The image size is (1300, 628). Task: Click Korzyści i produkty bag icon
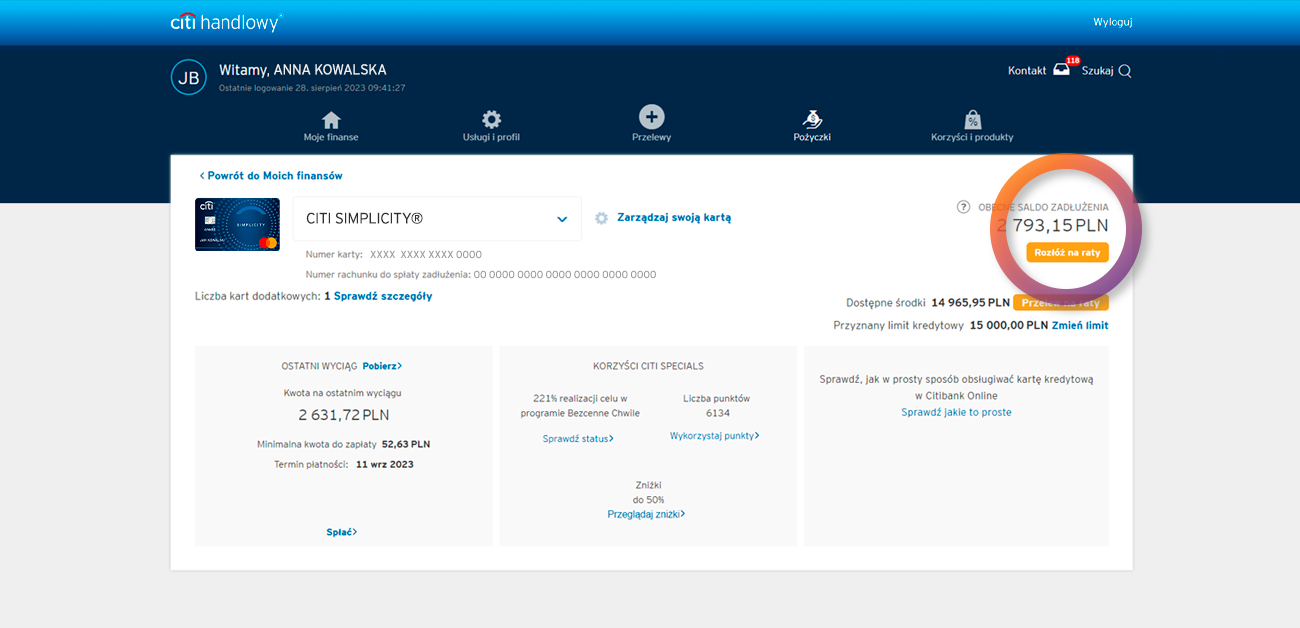(x=971, y=120)
